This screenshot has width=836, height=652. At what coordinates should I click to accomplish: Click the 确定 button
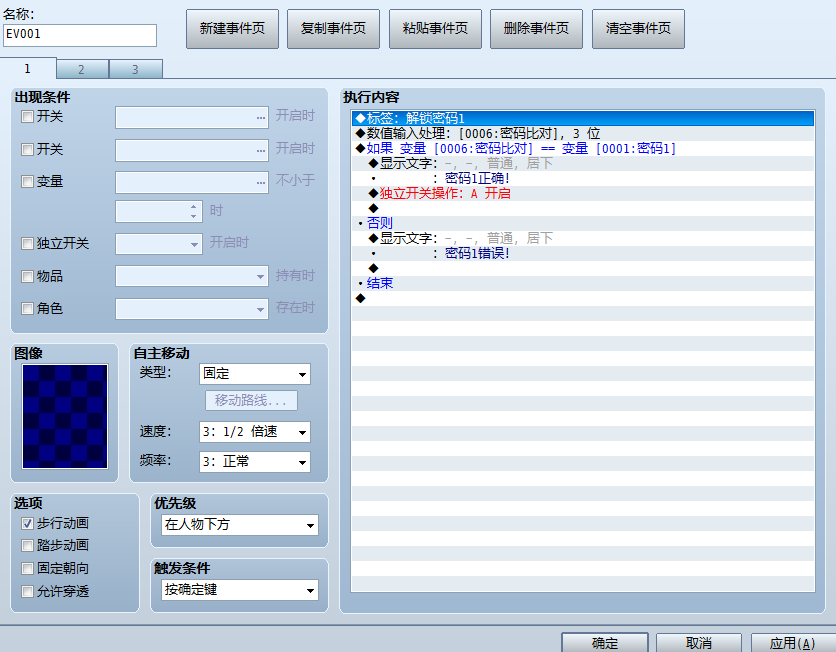[x=605, y=643]
